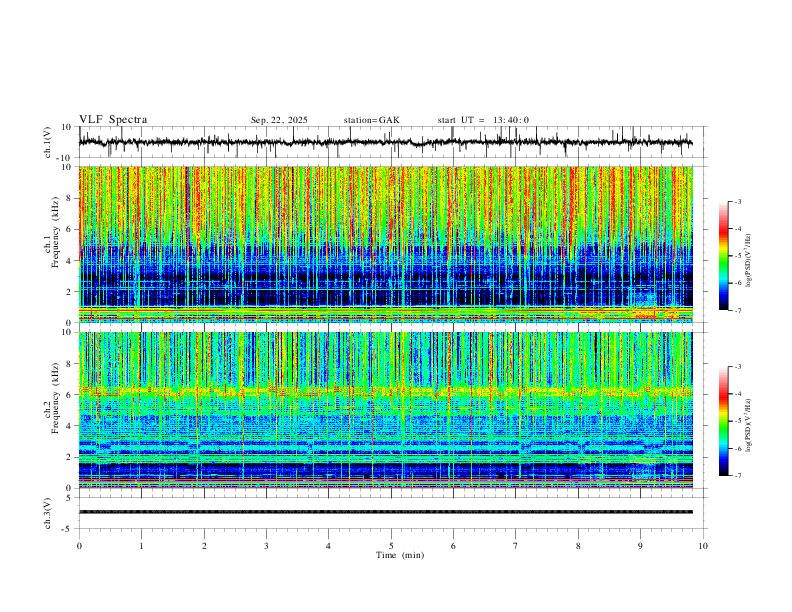Click the "8" kHz tick on ch.1 spectrogram axis
The width and height of the screenshot is (792, 612).
(x=70, y=198)
